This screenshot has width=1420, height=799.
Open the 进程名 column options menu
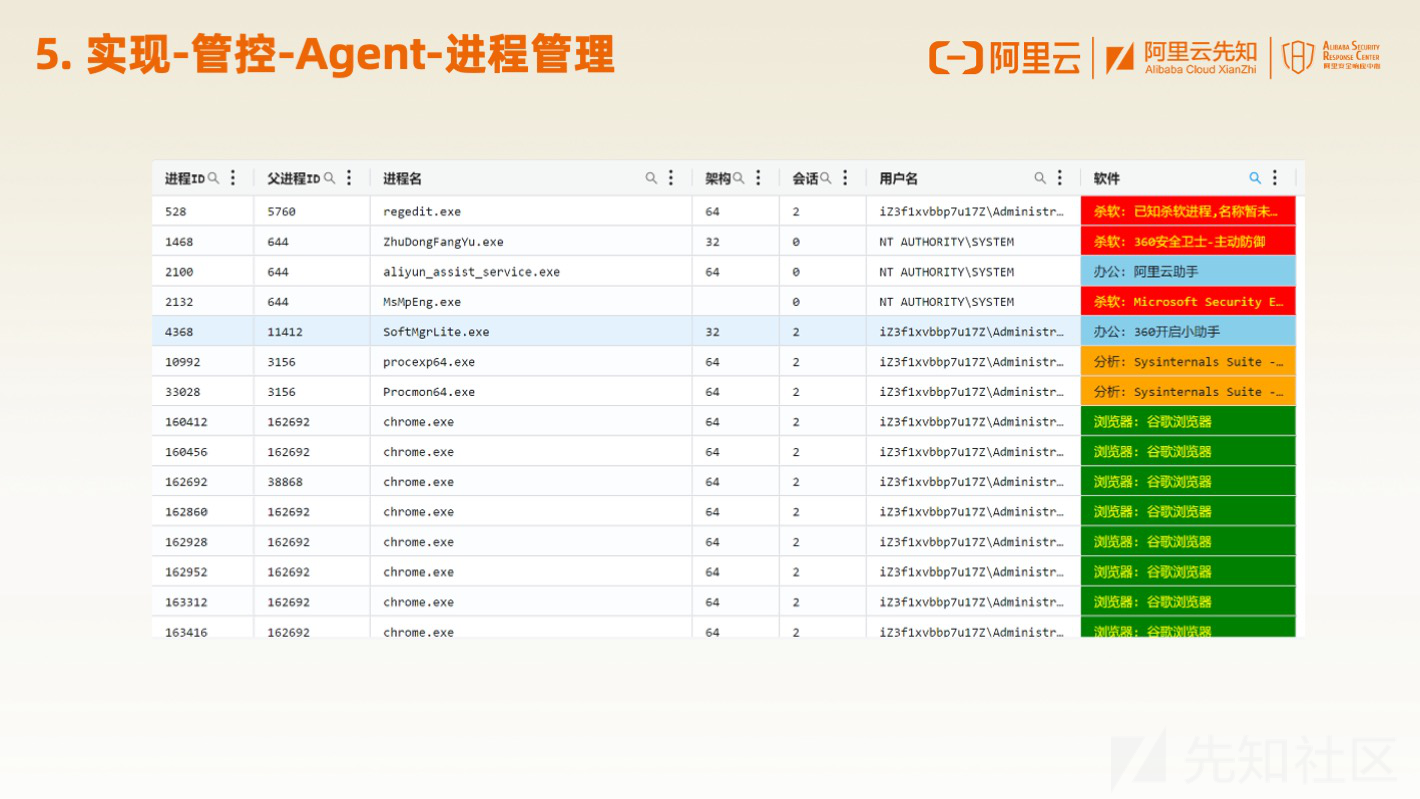click(x=671, y=178)
